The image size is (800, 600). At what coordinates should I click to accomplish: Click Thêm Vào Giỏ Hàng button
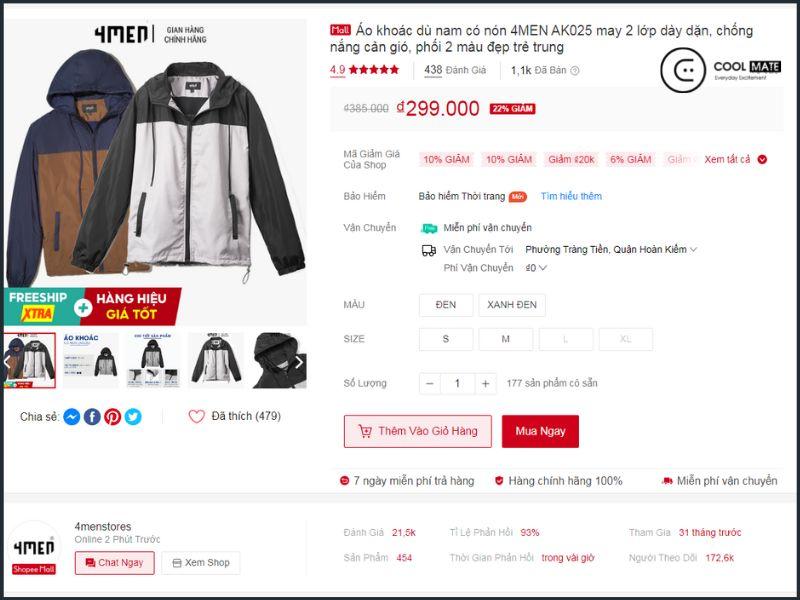click(418, 432)
